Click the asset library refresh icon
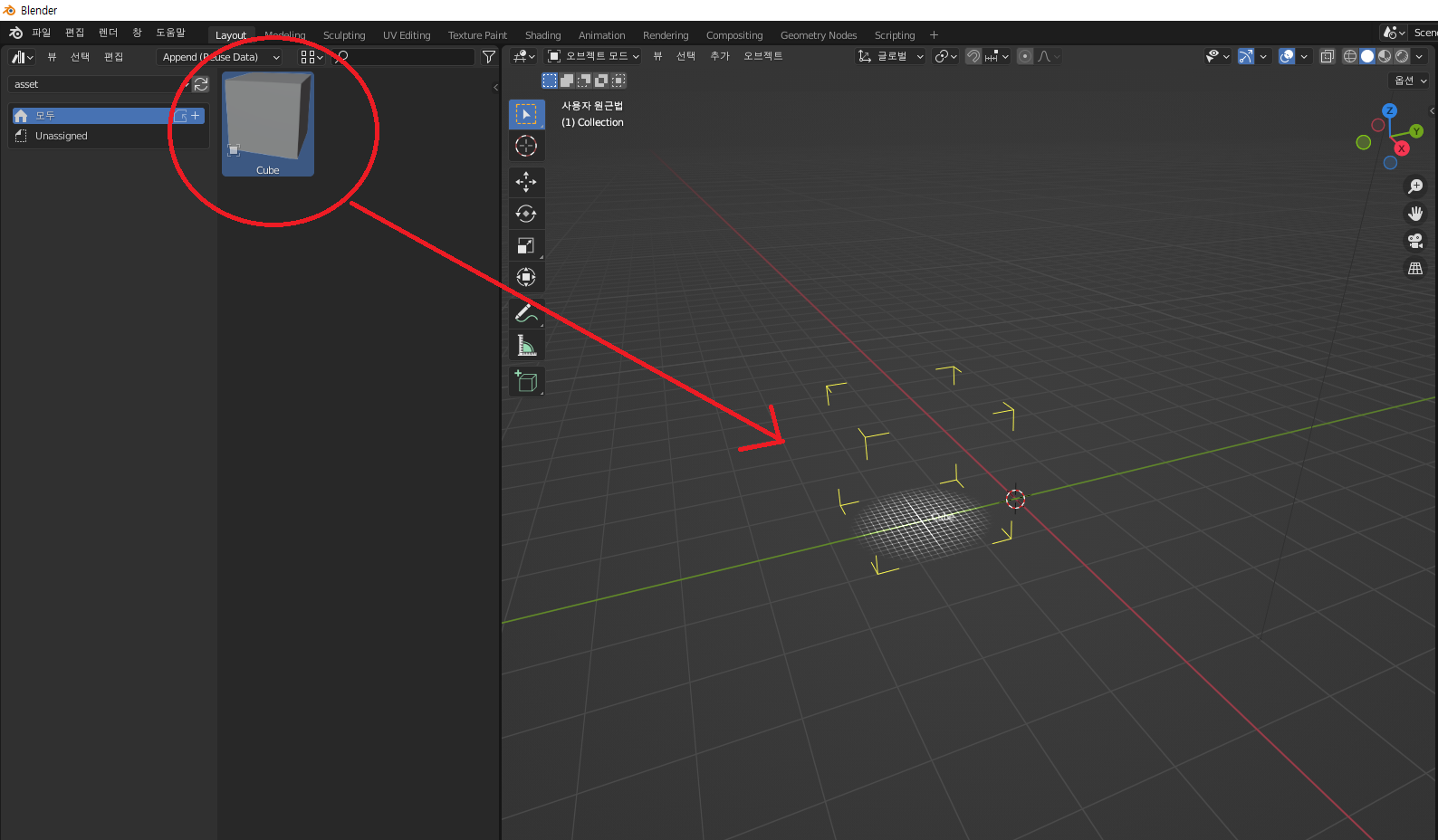1438x840 pixels. point(201,84)
